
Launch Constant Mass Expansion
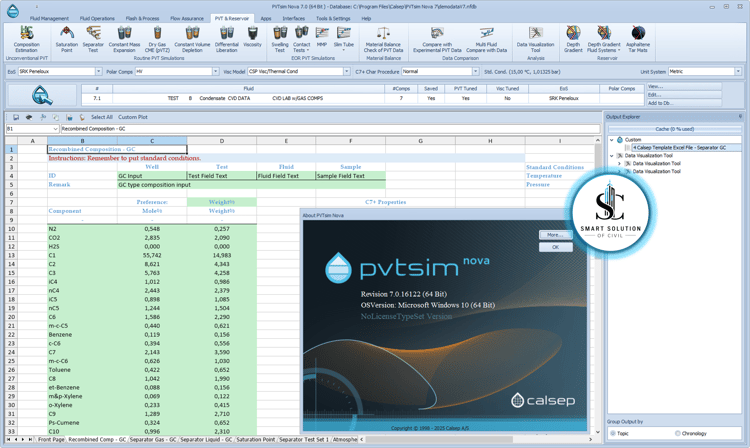click(124, 39)
